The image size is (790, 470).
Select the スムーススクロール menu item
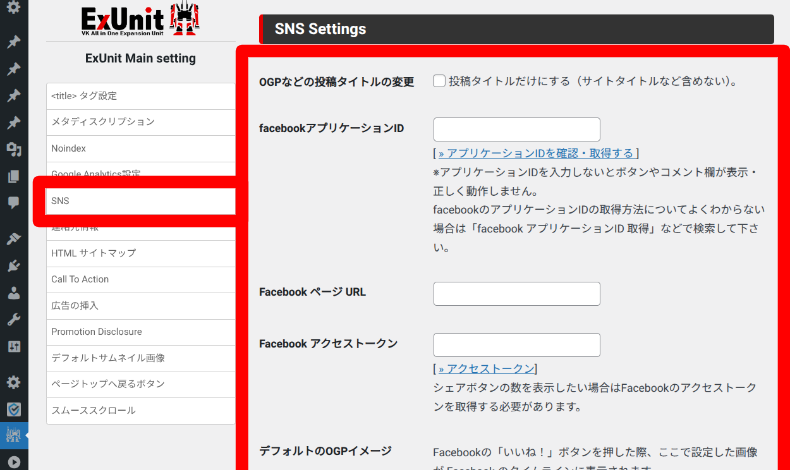tap(141, 410)
